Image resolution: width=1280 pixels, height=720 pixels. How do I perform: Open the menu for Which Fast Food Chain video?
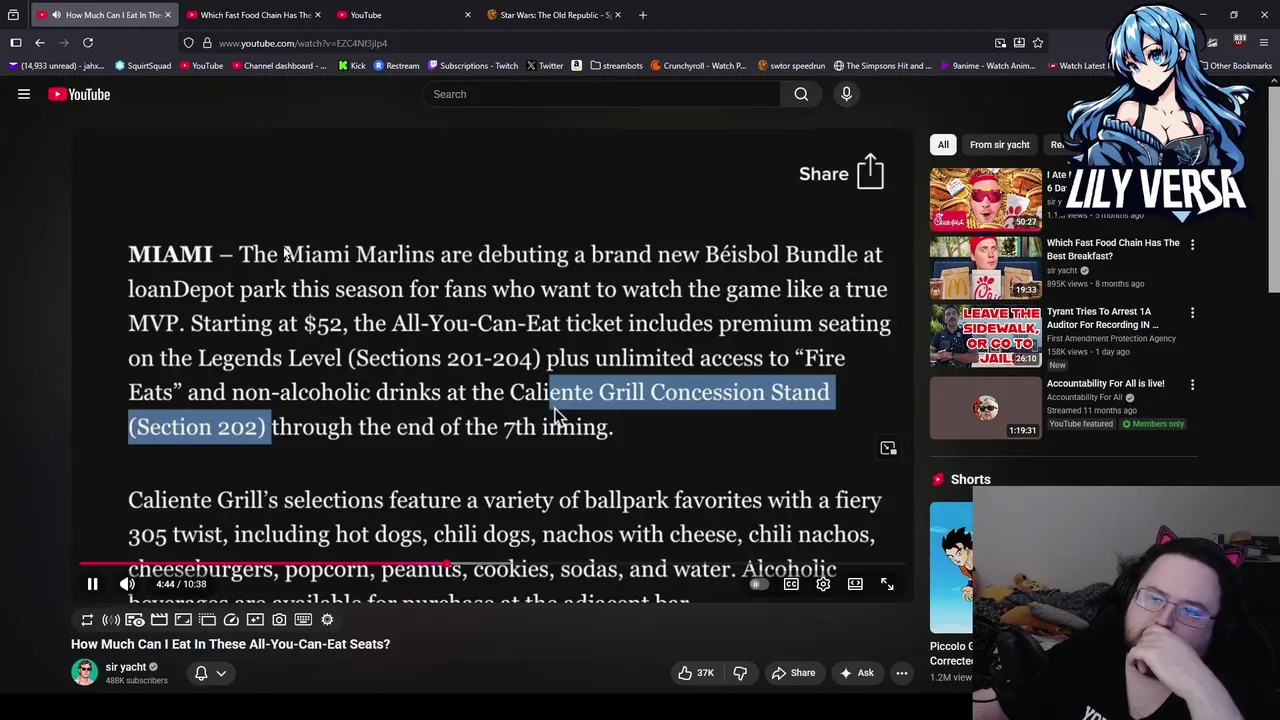[1192, 244]
